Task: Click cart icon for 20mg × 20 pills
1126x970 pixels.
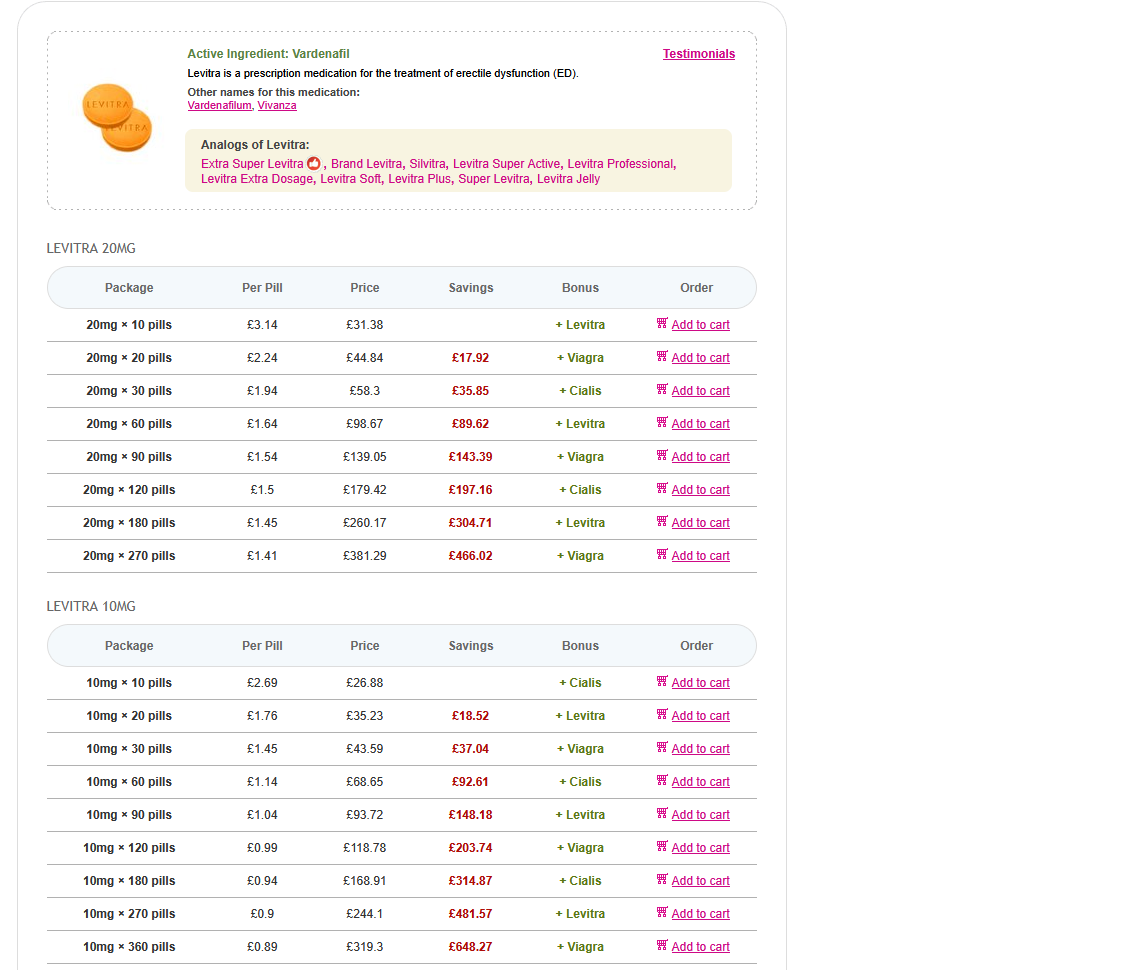Action: 662,356
